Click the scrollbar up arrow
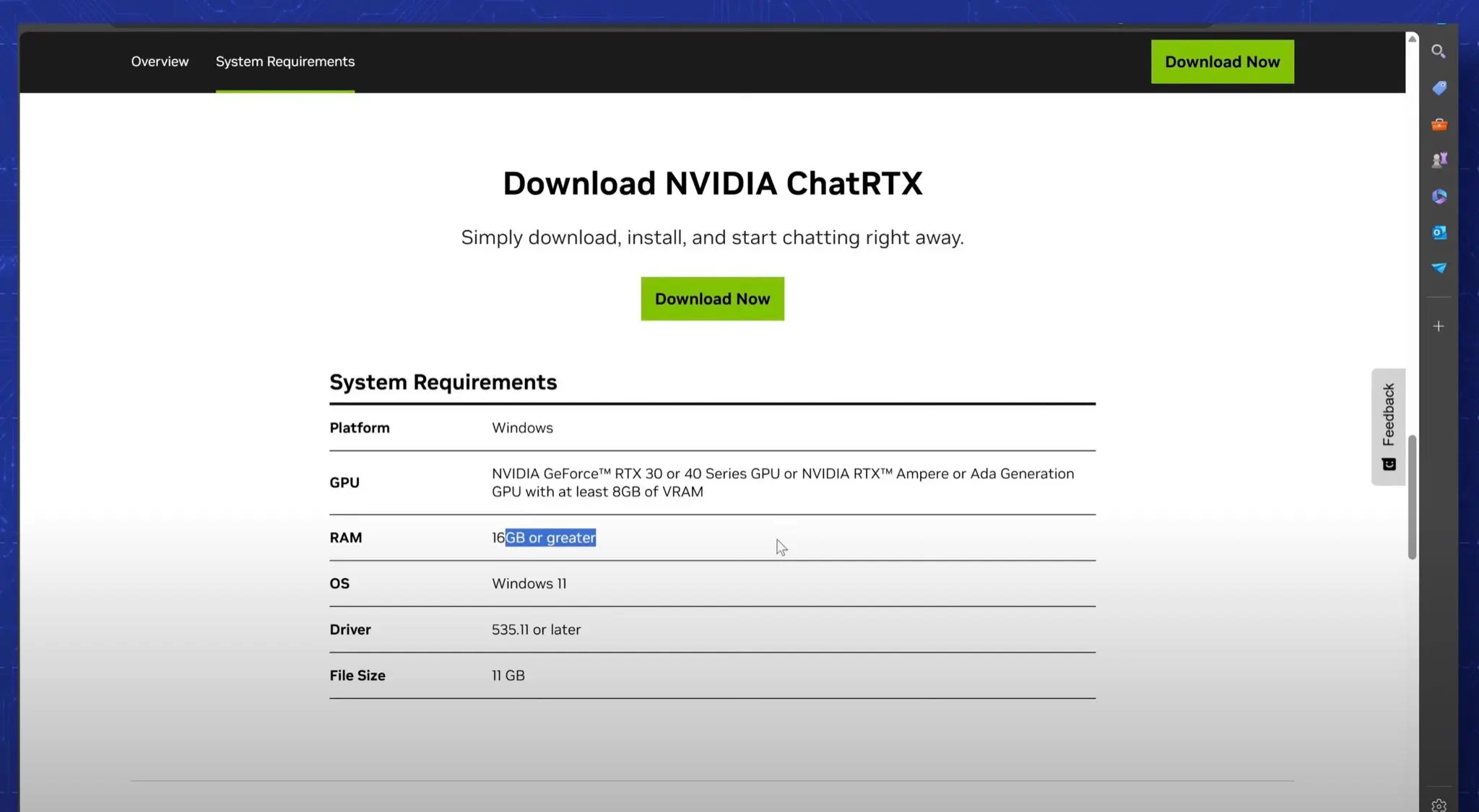Viewport: 1479px width, 812px height. (1412, 38)
